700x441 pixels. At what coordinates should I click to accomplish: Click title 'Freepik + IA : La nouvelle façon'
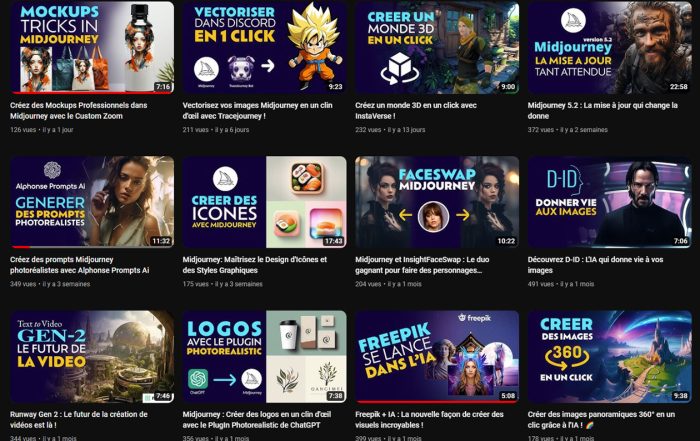(429, 420)
